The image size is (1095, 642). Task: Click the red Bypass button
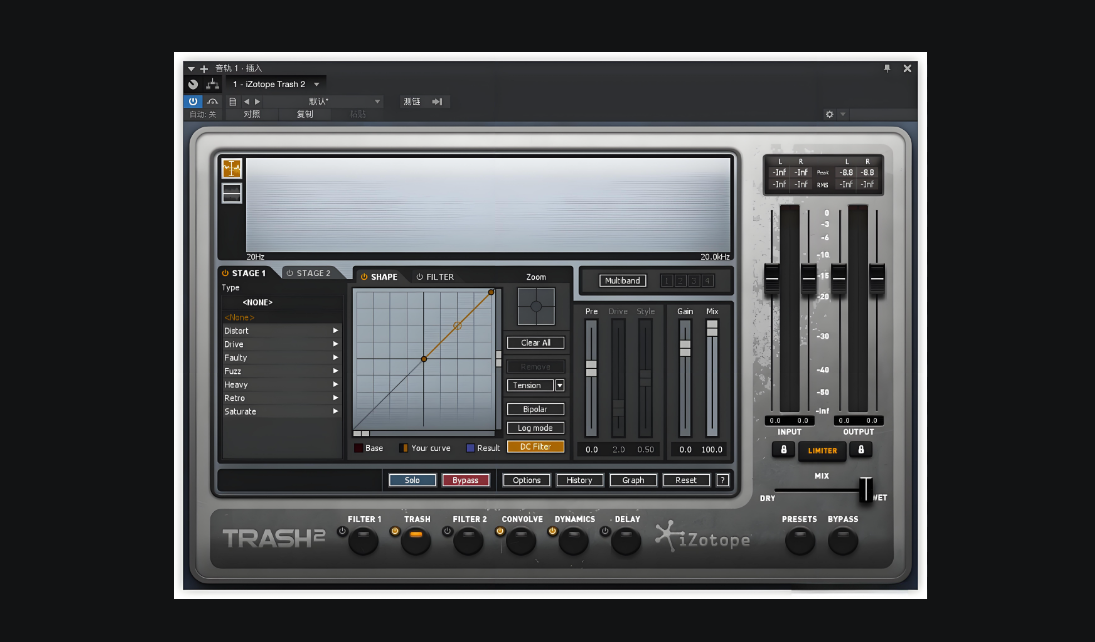465,480
